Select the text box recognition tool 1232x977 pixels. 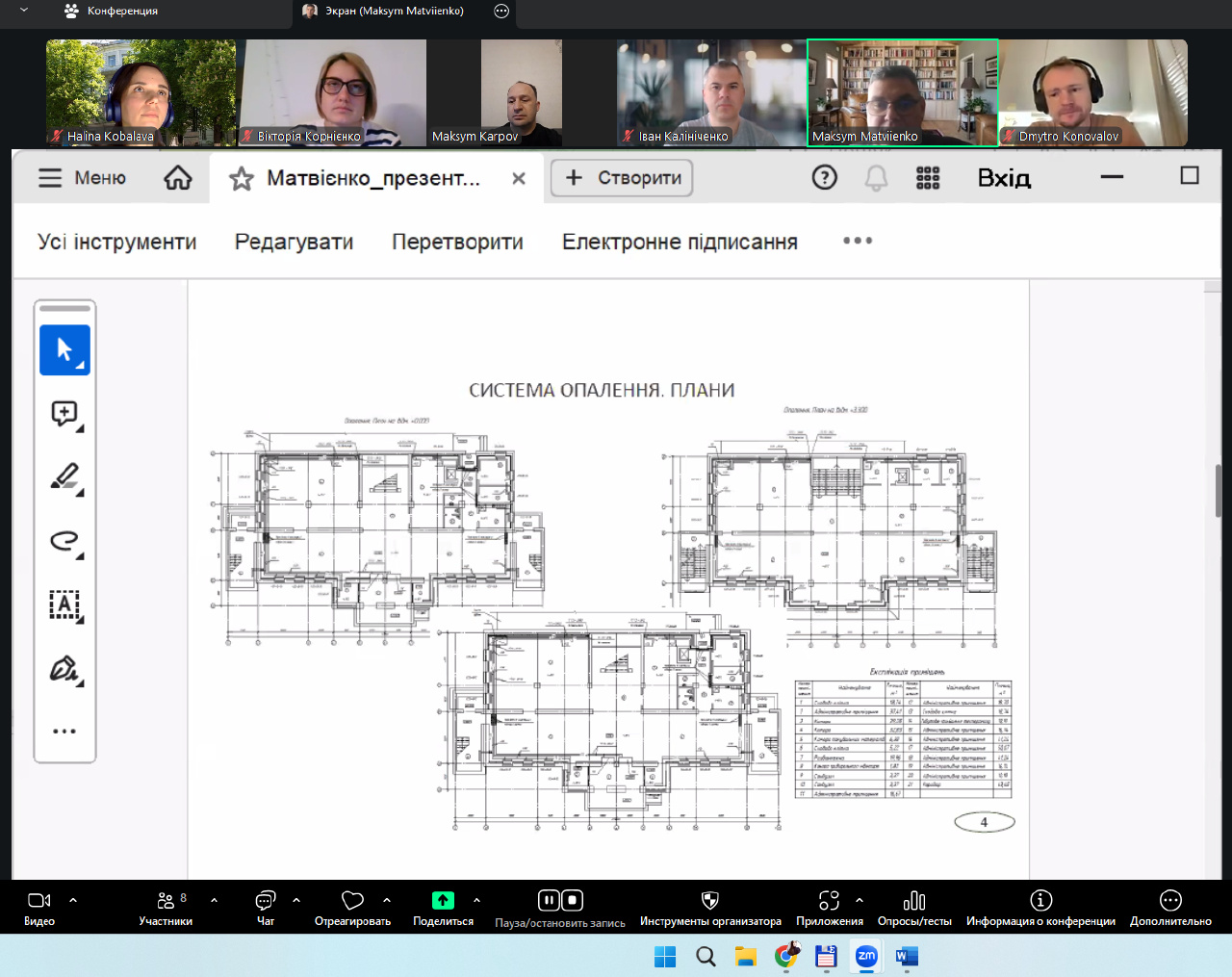pos(64,604)
